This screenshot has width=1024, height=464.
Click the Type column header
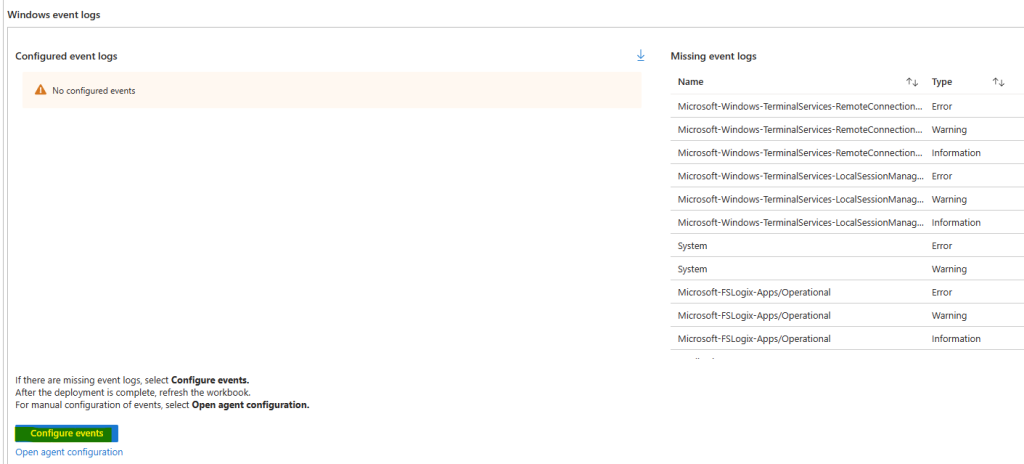(x=942, y=82)
